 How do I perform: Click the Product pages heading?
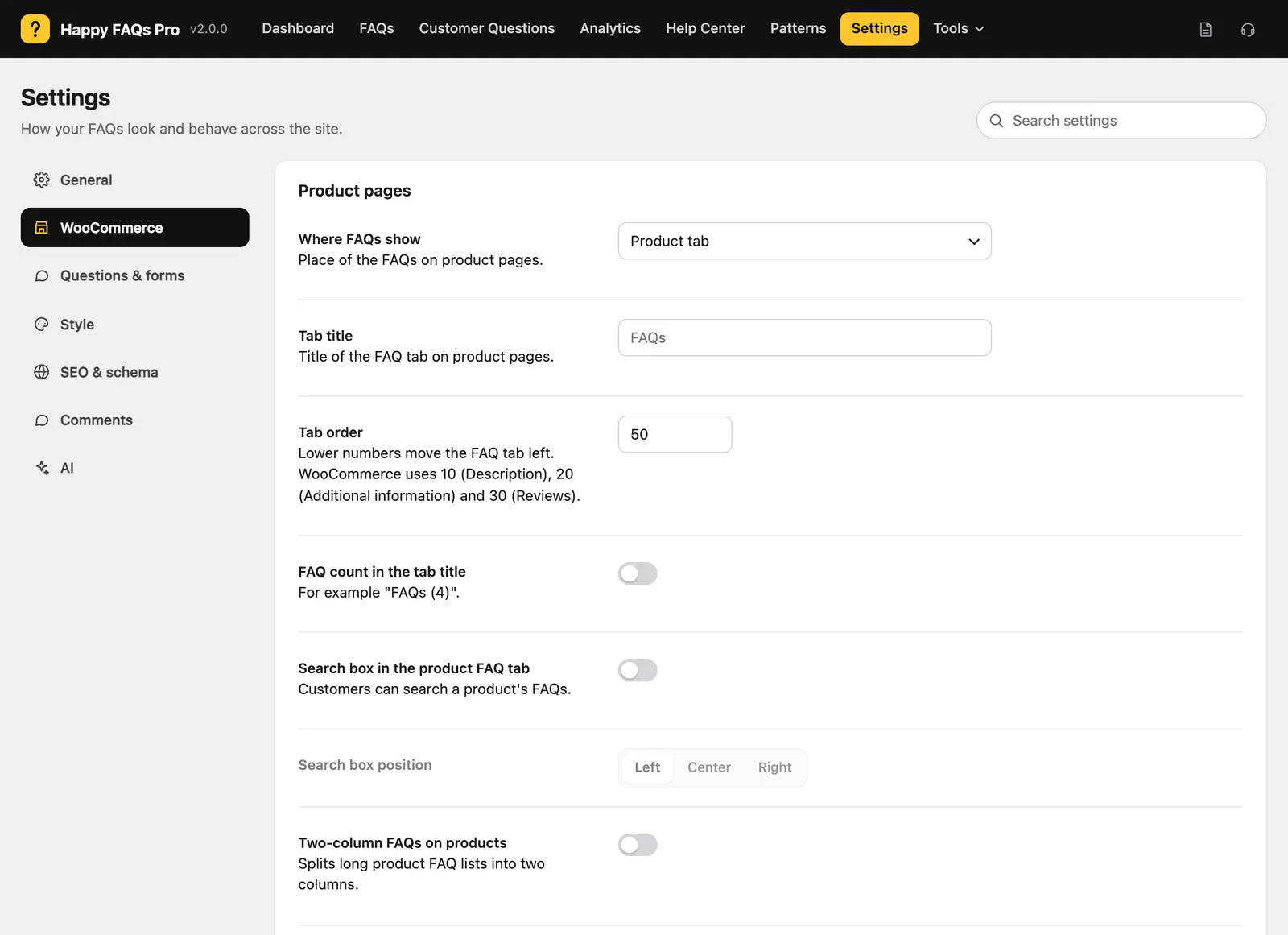(x=354, y=191)
